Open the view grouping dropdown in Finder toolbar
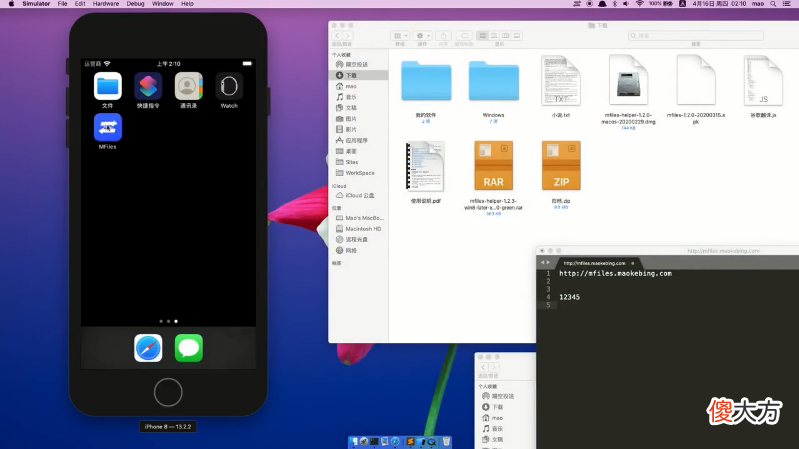Viewport: 799px width, 449px height. pyautogui.click(x=400, y=36)
